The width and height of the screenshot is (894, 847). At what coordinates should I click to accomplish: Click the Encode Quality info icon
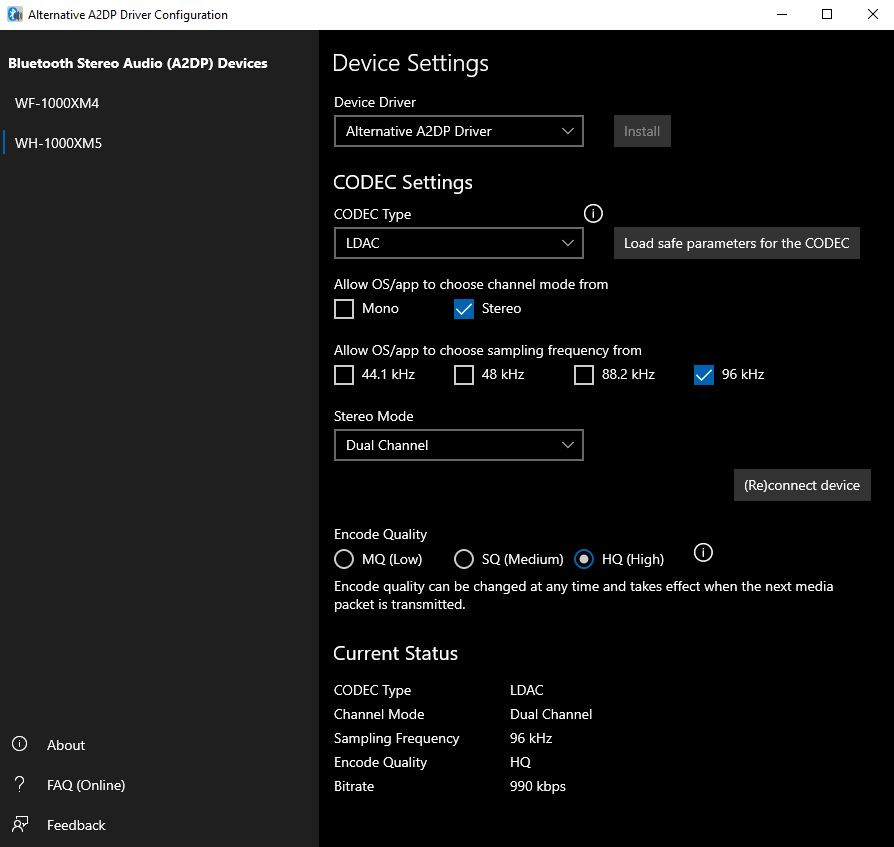[703, 553]
